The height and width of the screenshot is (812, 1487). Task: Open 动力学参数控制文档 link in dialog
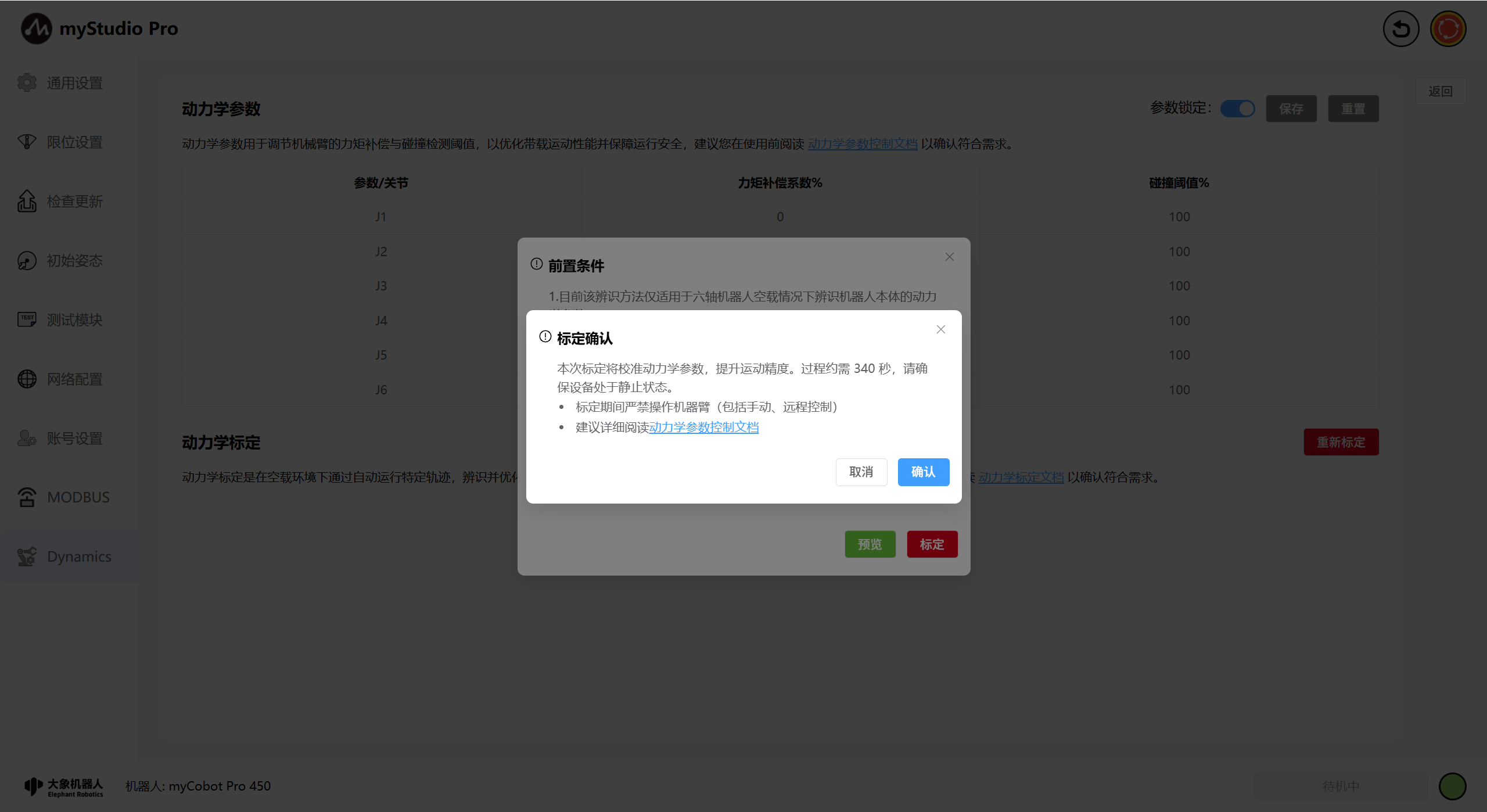pyautogui.click(x=703, y=427)
